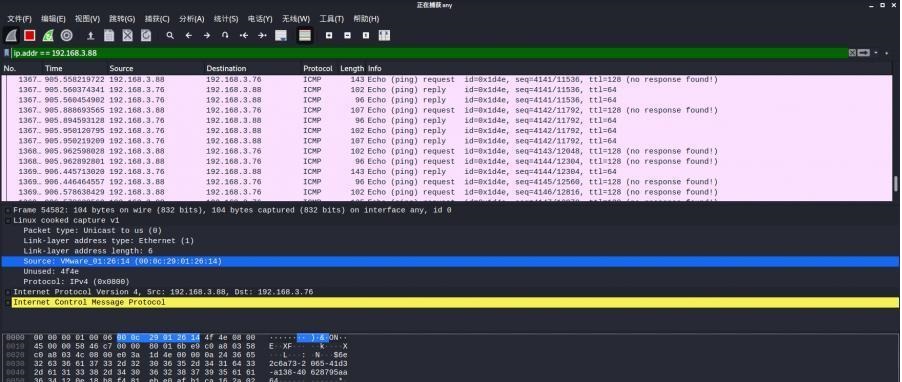Clear the display filter with X button
The image size is (902, 382).
(x=852, y=53)
